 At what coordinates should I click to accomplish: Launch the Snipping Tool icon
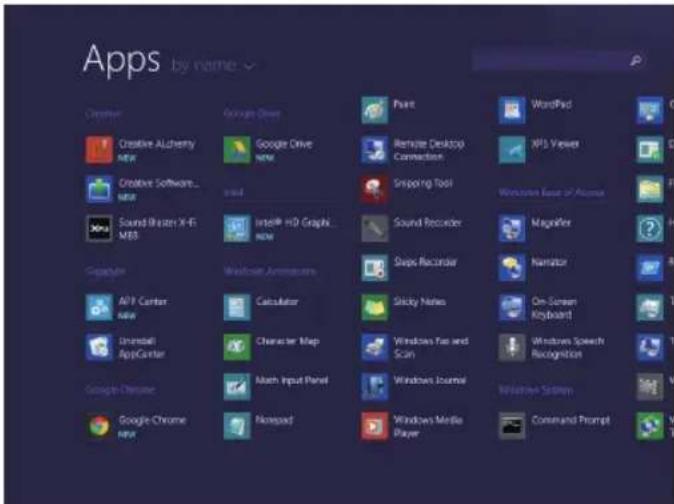[374, 189]
